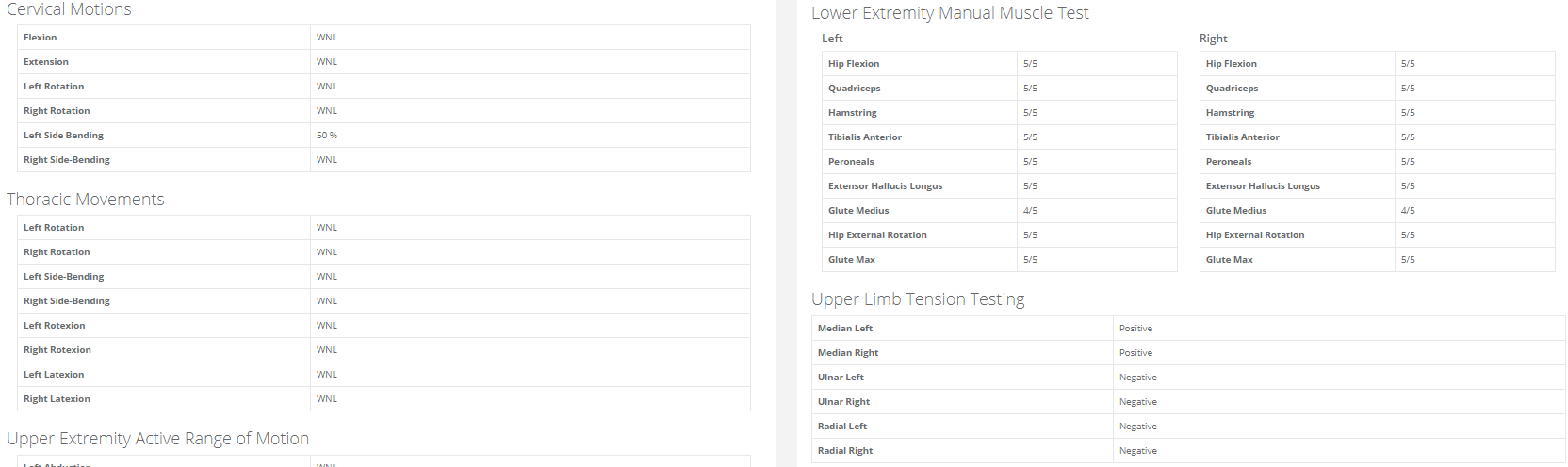
Task: Click the Thoracic Right Latexion WNL value
Action: pos(327,399)
